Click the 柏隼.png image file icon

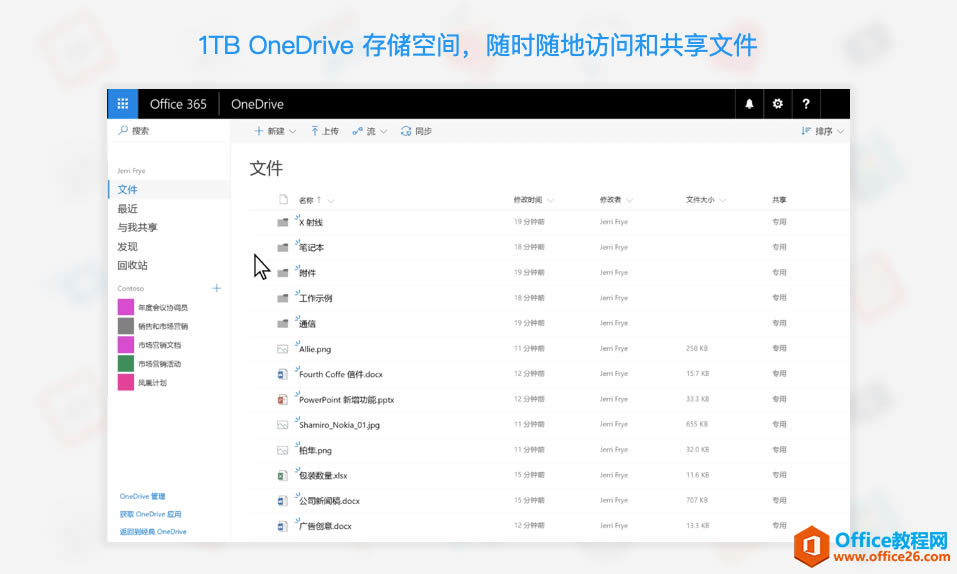pos(283,450)
